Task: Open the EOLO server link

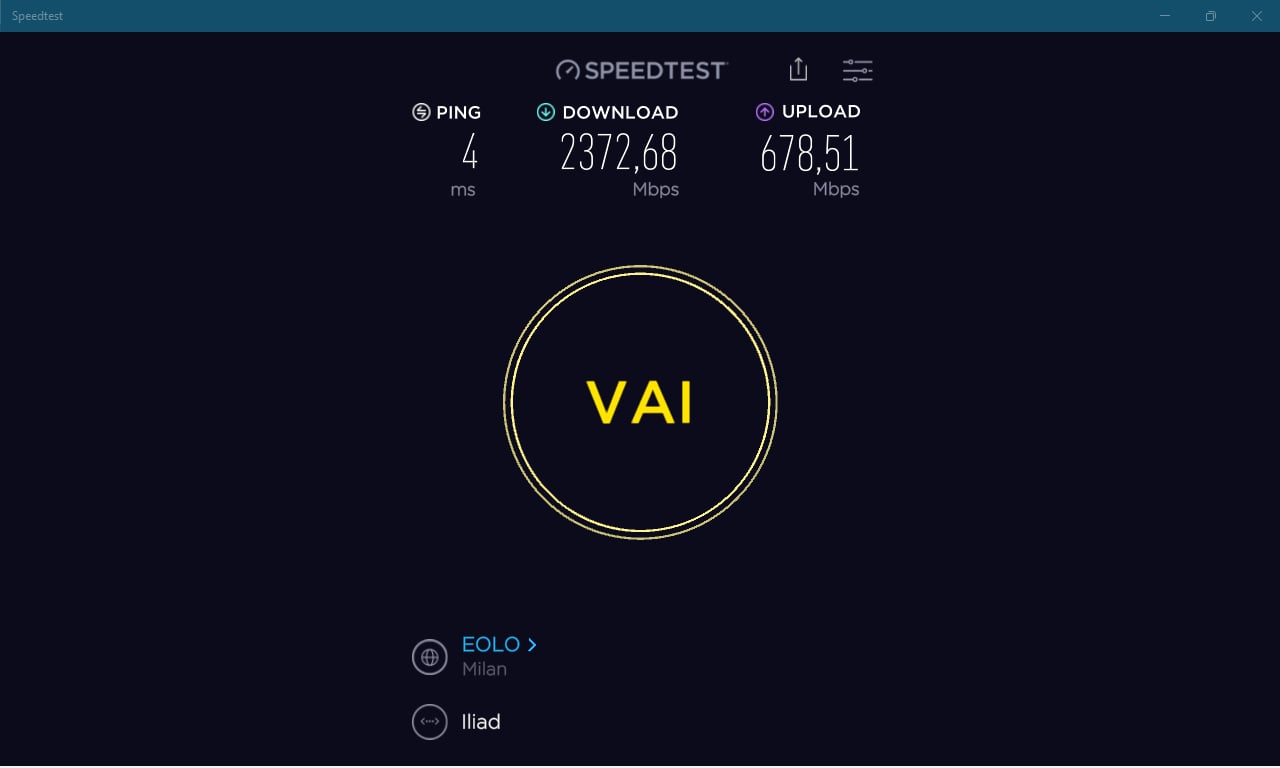Action: pyautogui.click(x=491, y=645)
